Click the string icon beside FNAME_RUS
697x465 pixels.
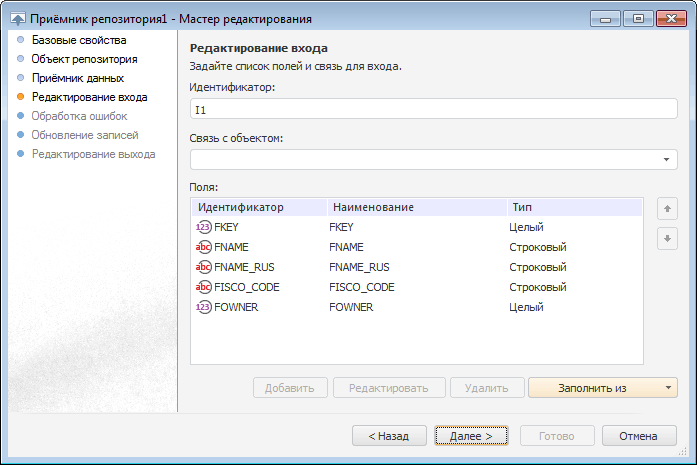203,267
